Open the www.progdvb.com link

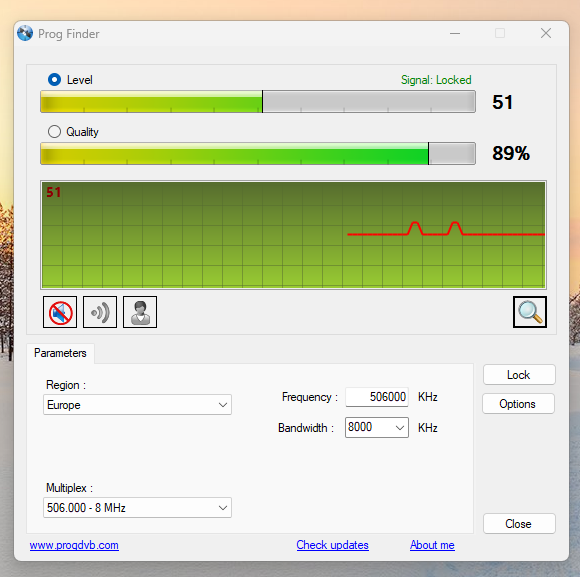point(74,545)
